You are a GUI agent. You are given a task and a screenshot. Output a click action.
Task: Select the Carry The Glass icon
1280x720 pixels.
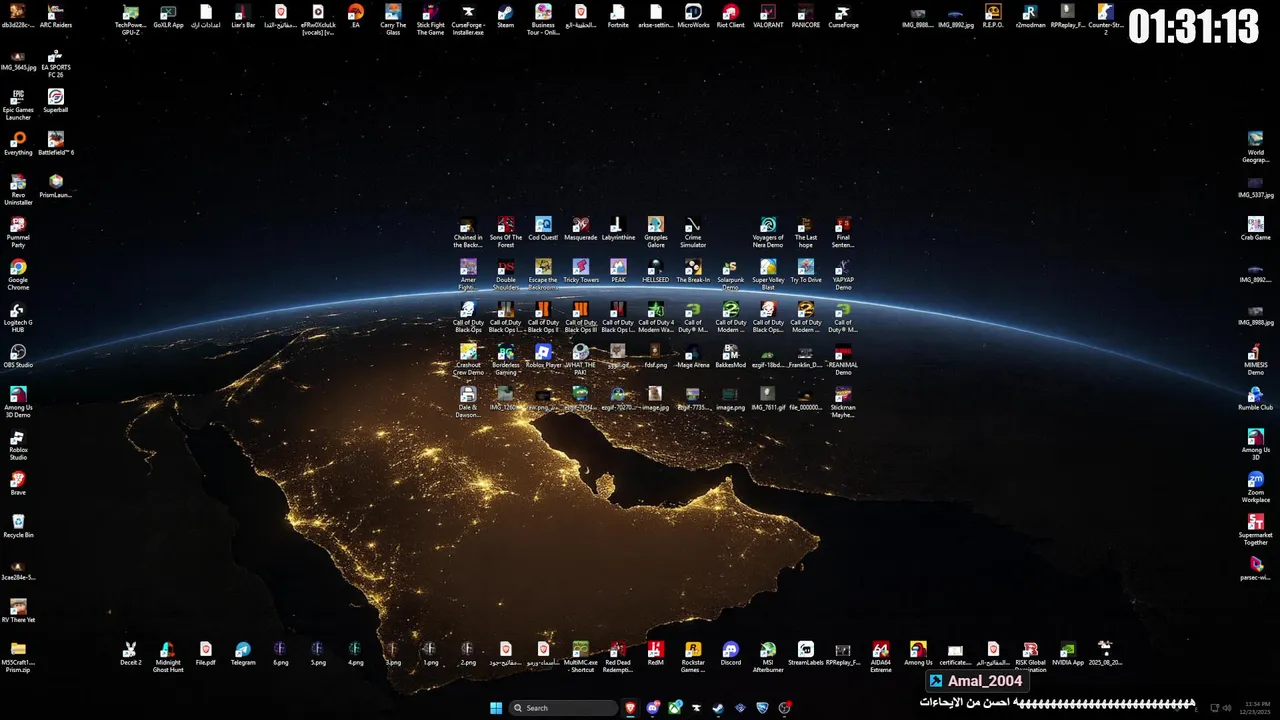[x=393, y=19]
